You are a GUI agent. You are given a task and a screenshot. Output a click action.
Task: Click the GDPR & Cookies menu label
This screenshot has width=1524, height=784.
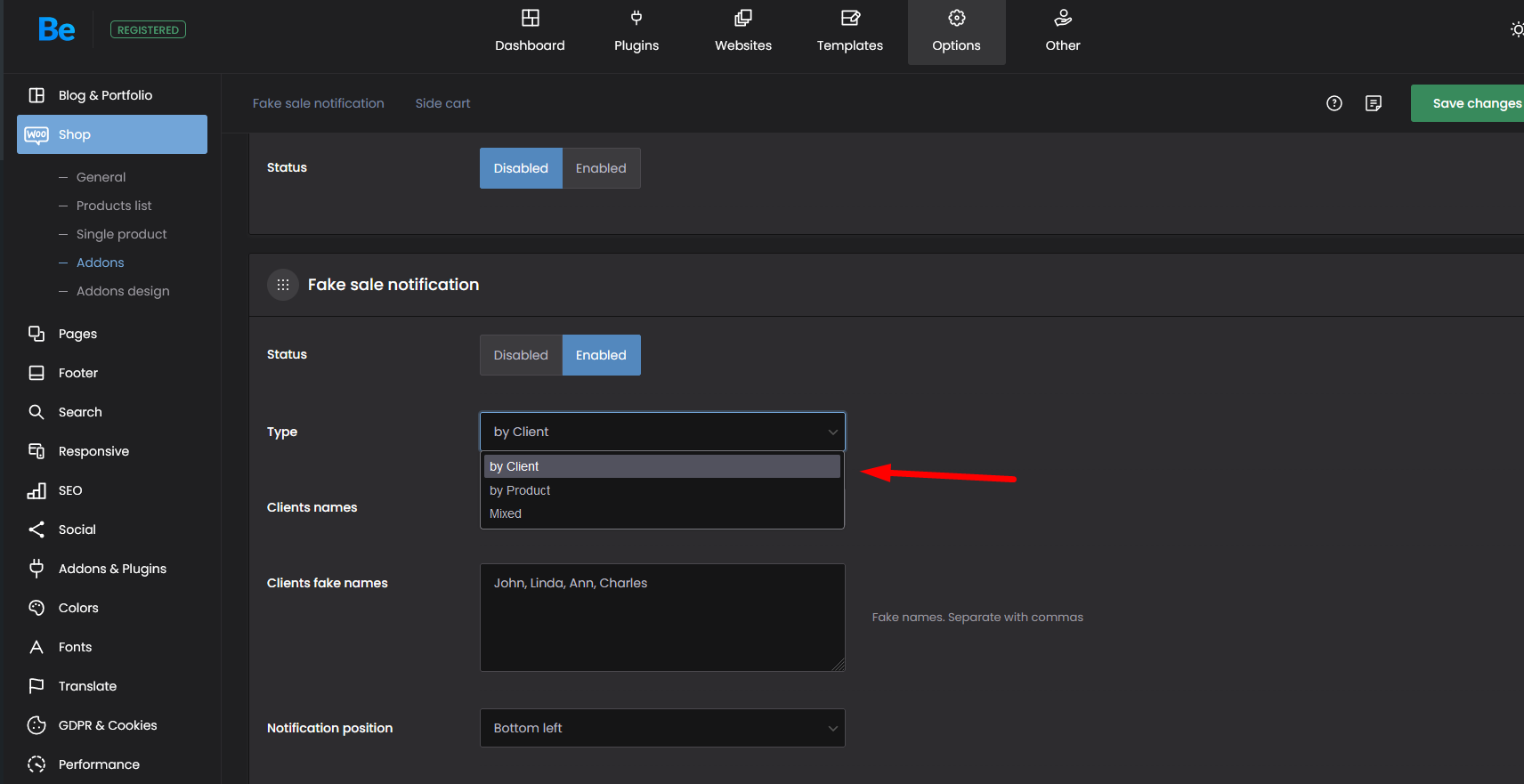(108, 725)
